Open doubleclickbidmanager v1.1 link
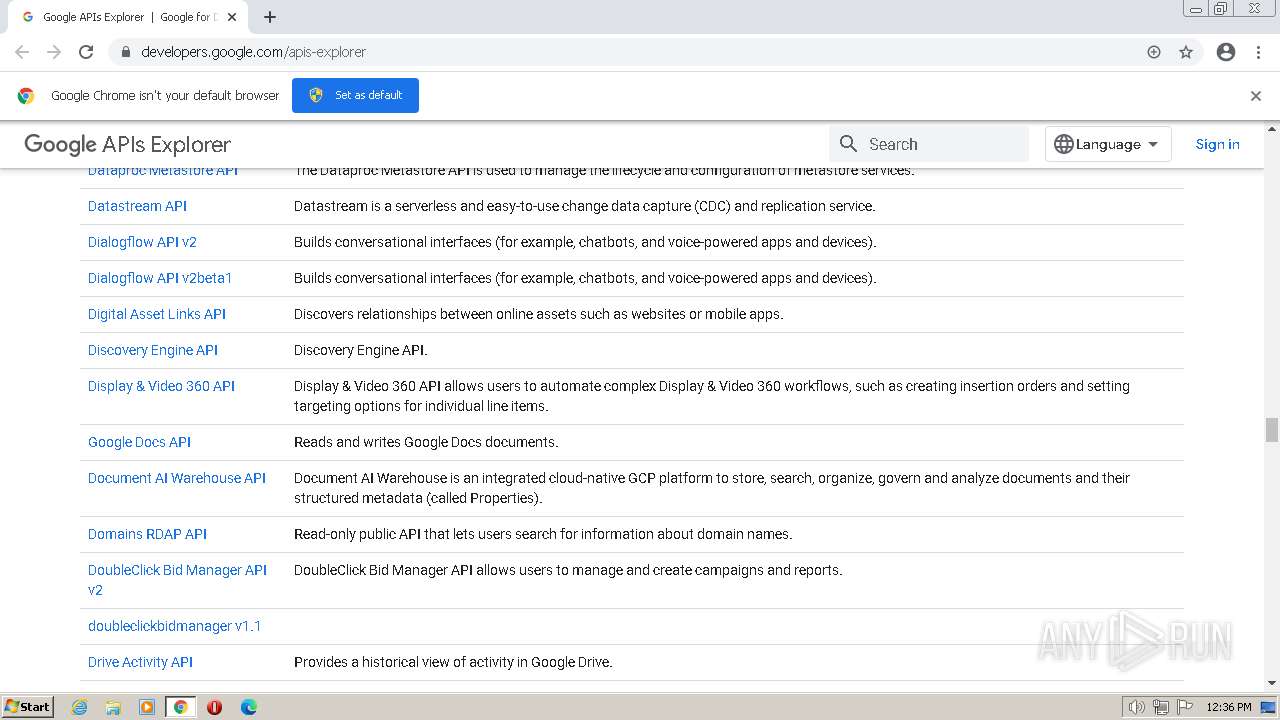Viewport: 1280px width, 720px height. (174, 626)
